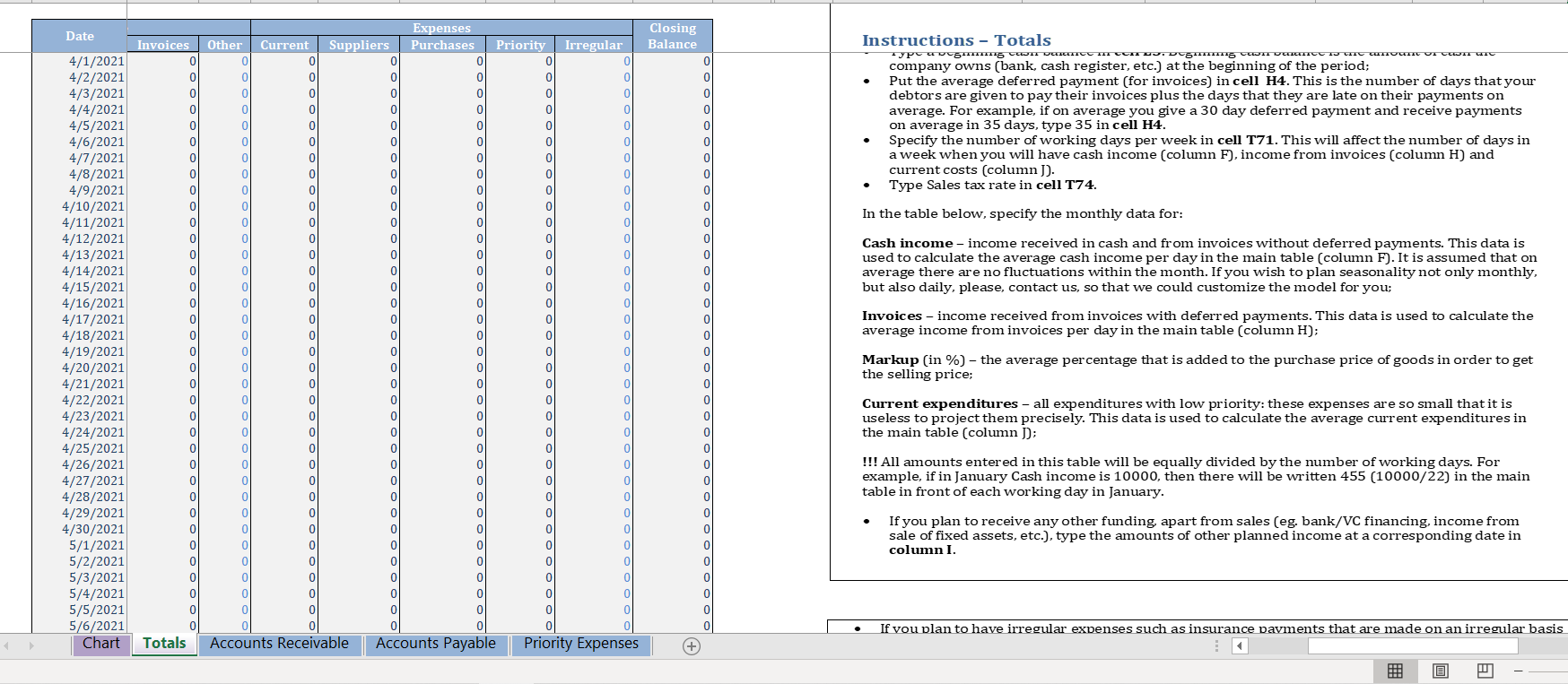Select the 4/1/2021 date cell
Viewport: 1568px width, 684px height.
click(x=79, y=61)
